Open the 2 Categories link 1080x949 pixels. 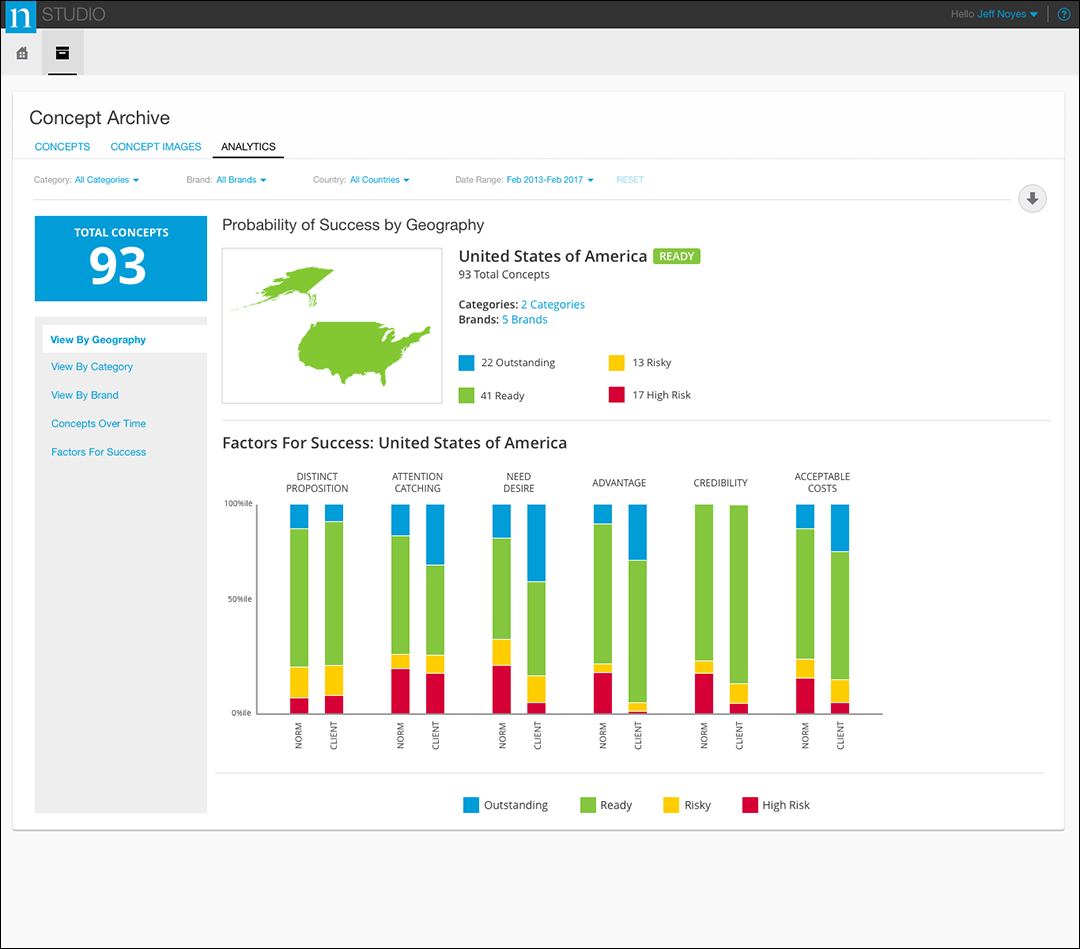[552, 304]
